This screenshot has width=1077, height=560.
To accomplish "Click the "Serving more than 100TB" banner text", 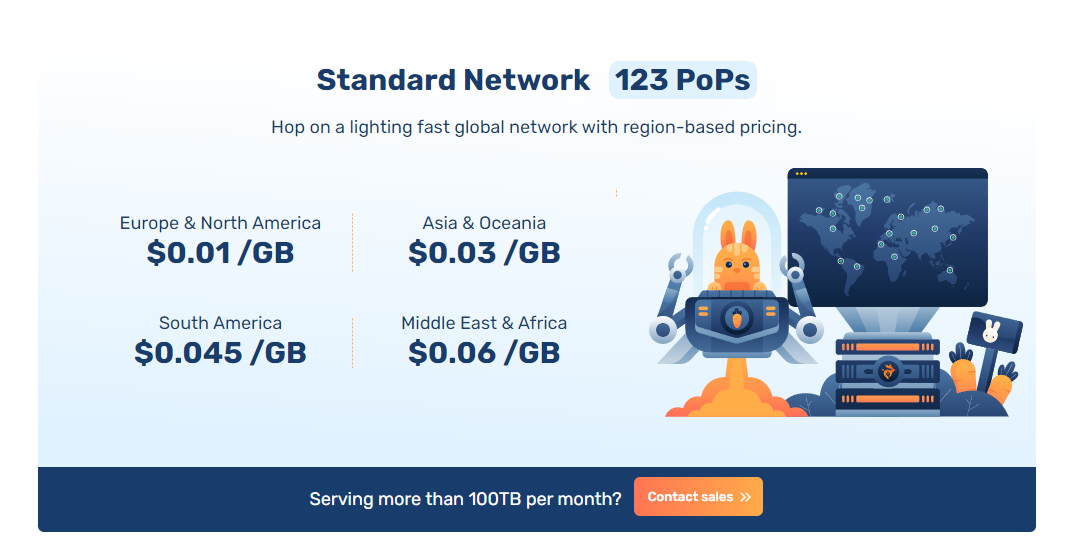I will 465,498.
